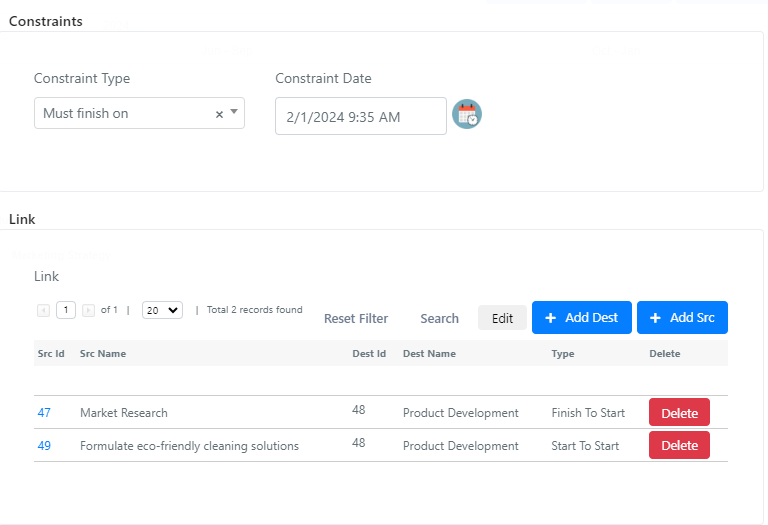Select the 'Market Research' source name cell
Screen dimensions: 768x525
tap(123, 413)
